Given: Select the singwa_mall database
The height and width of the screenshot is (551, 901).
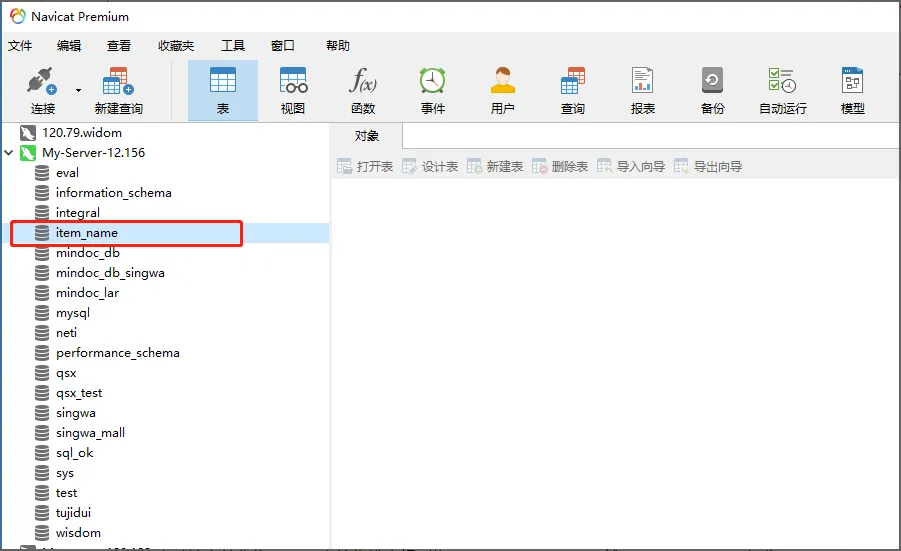Looking at the screenshot, I should tap(90, 433).
